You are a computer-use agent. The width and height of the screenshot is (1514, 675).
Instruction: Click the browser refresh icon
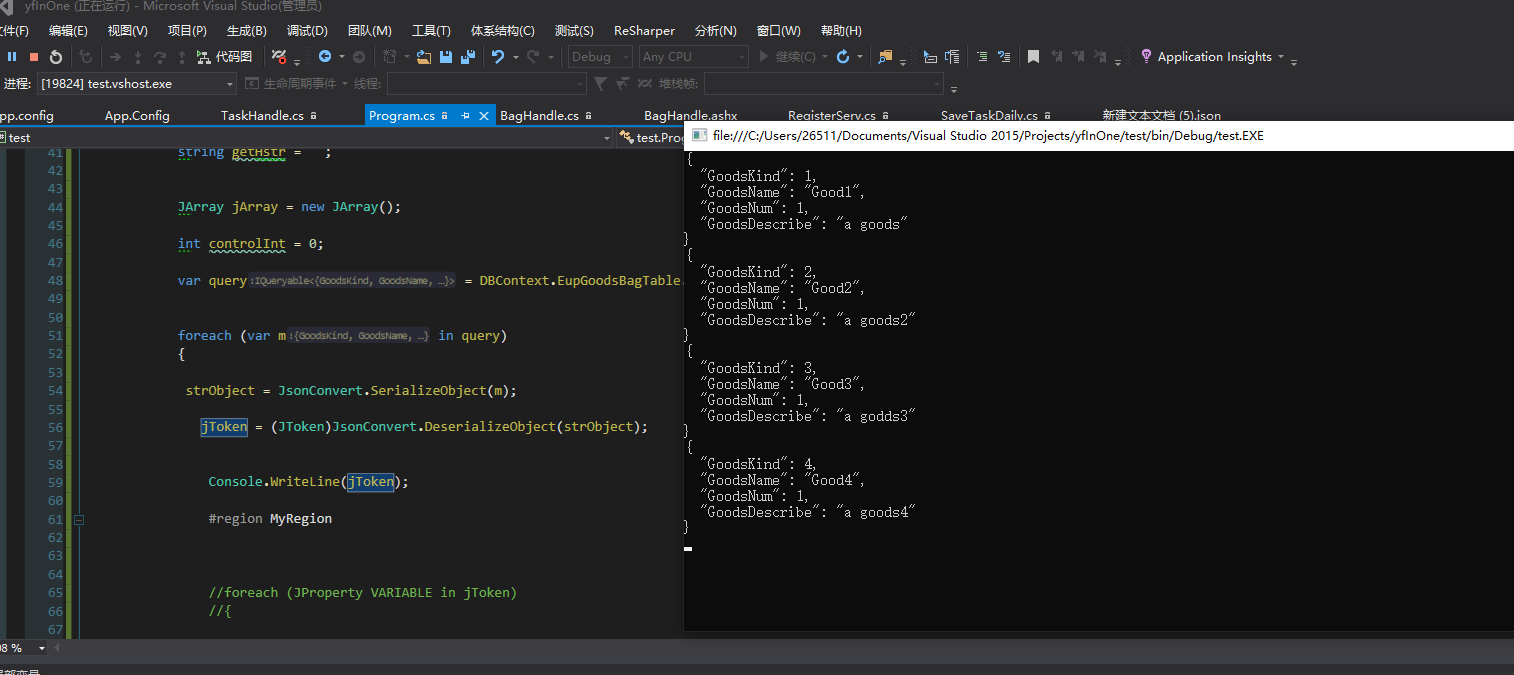coord(843,57)
